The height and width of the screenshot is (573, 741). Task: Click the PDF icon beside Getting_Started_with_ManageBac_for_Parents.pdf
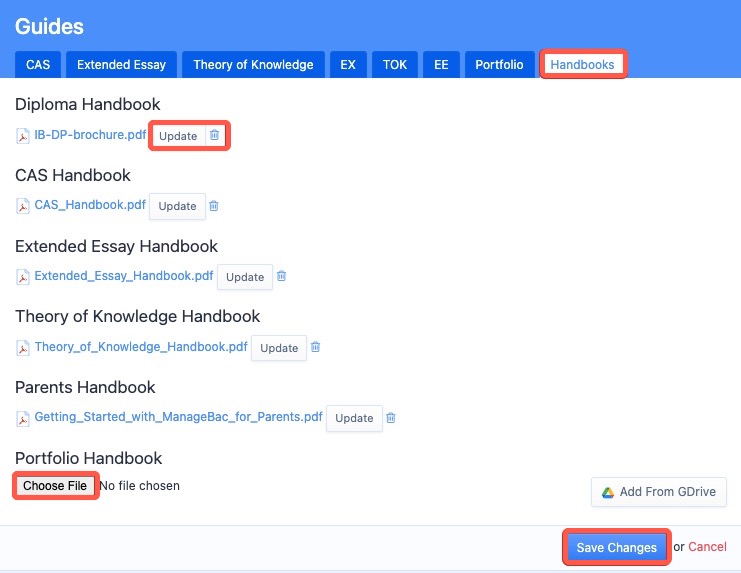pyautogui.click(x=23, y=418)
